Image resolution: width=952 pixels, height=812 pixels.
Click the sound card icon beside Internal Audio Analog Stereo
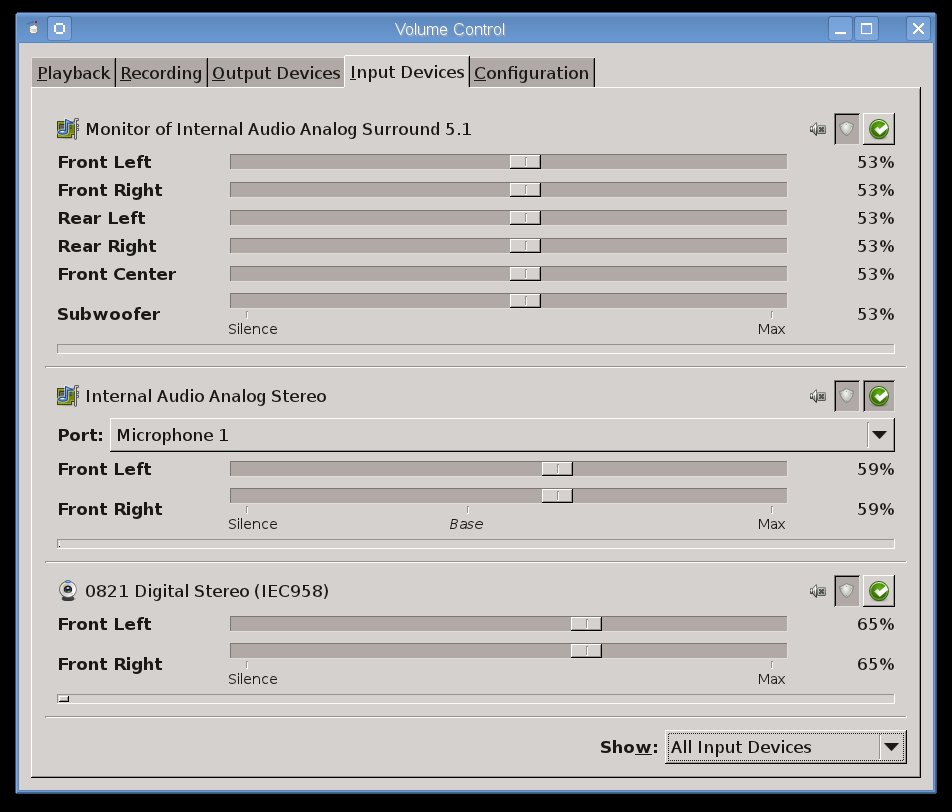point(67,396)
